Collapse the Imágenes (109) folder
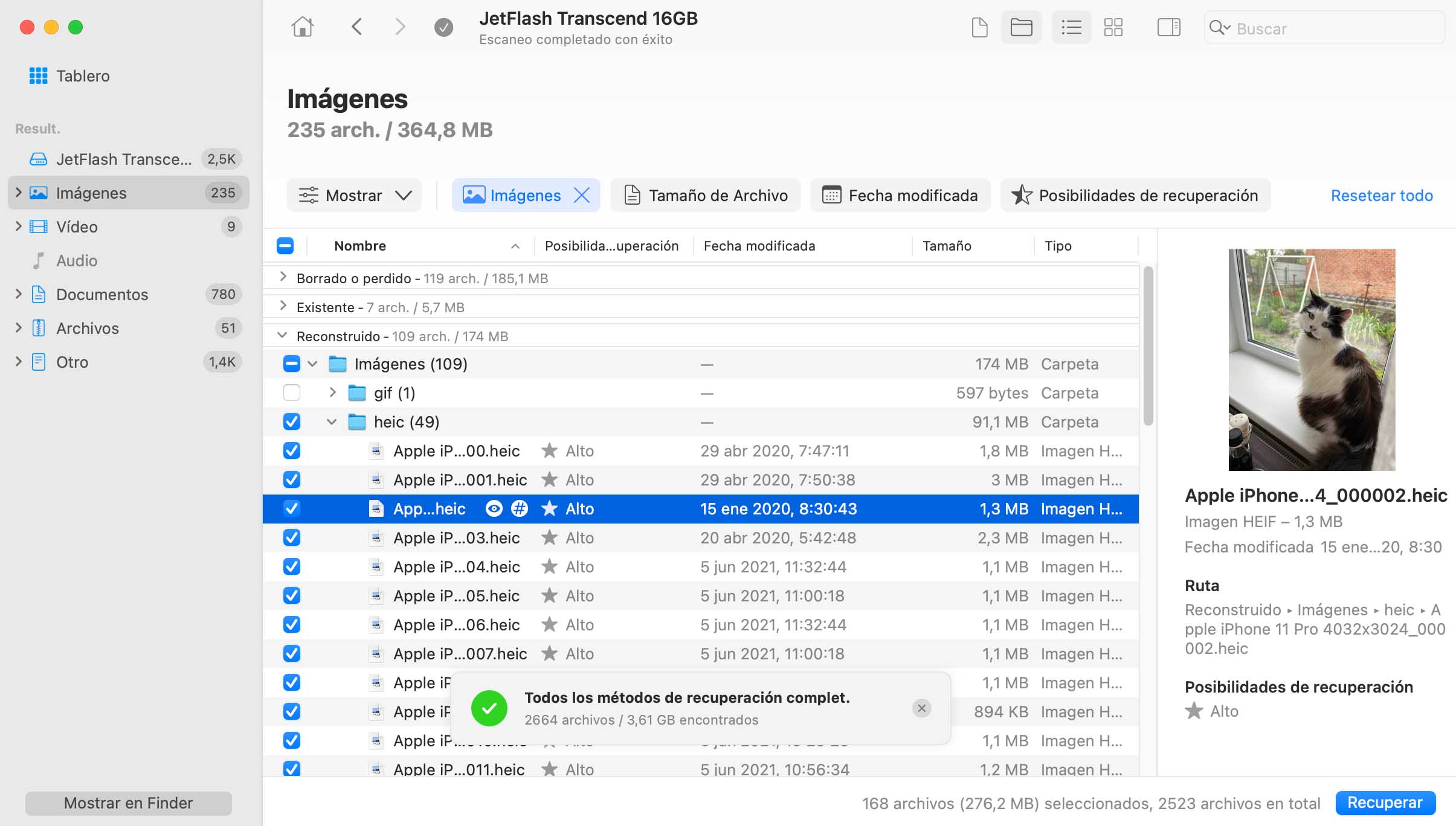Screen dimensions: 1456x826 312,364
